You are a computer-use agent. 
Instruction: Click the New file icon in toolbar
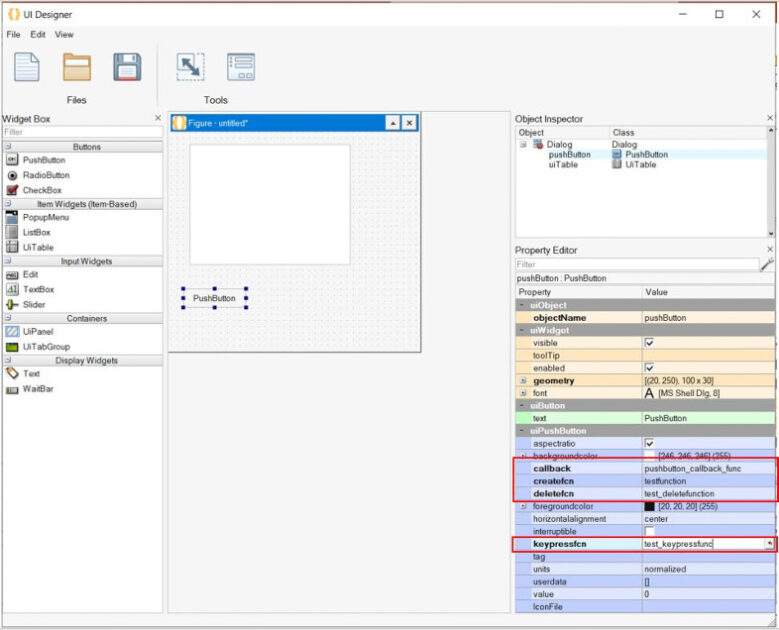coord(26,67)
